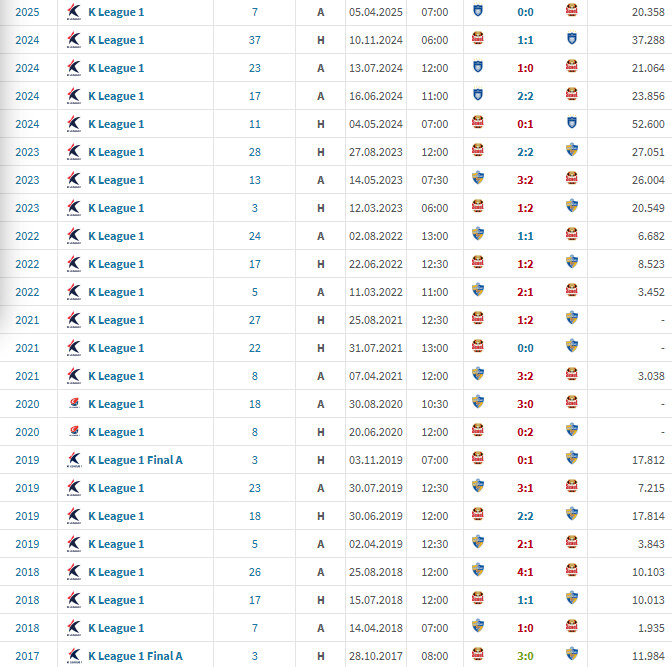Click the league logo in 20.06.2020 row
This screenshot has width=672, height=667.
click(74, 431)
